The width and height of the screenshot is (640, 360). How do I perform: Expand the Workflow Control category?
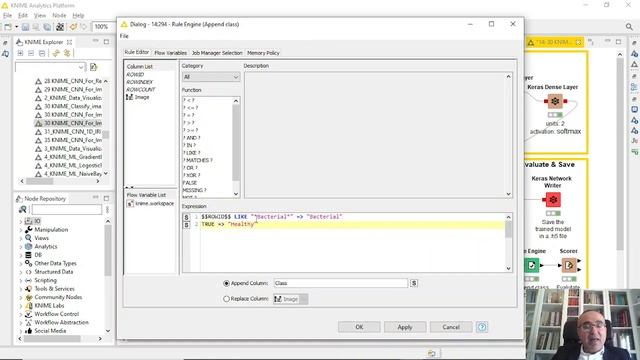tap(21, 314)
